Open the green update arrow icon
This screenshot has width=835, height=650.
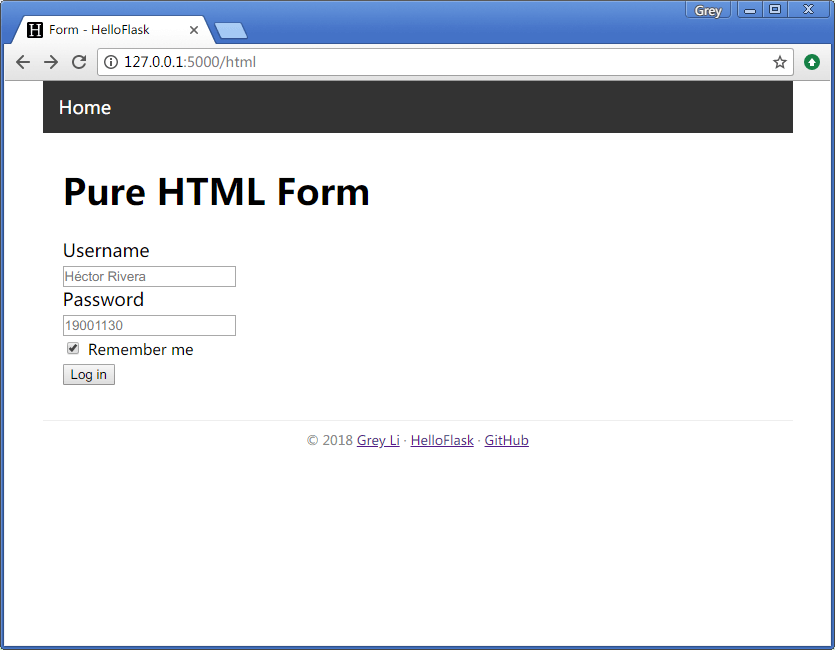click(812, 62)
